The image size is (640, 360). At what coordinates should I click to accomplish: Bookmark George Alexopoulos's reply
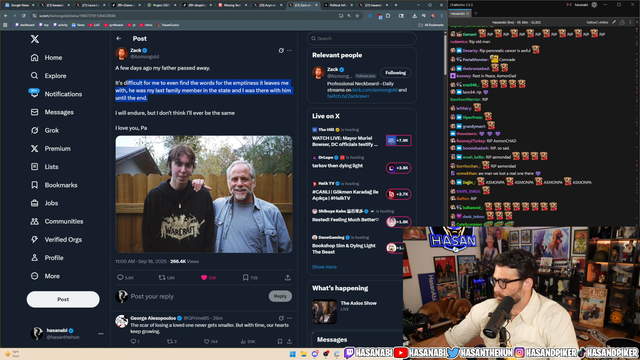pos(280,341)
